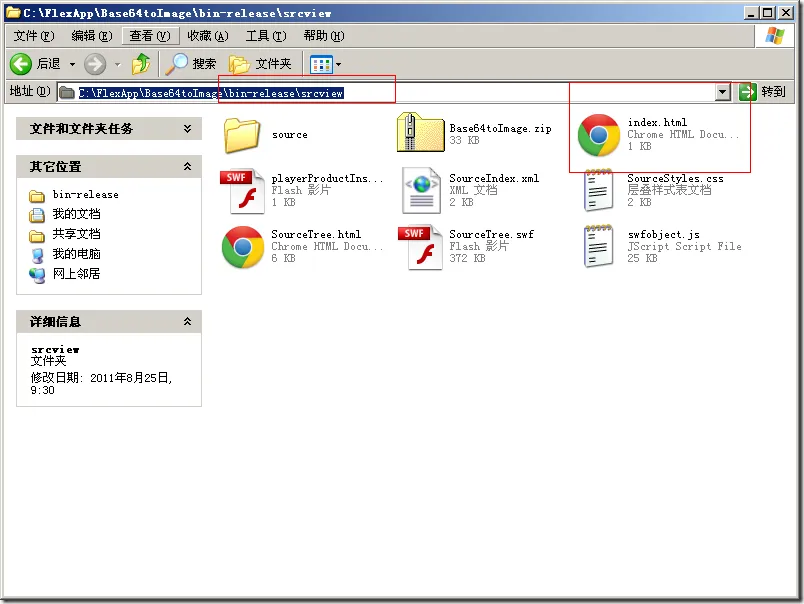Open 我的文档 link in sidebar
This screenshot has height=604, width=804.
[76, 214]
